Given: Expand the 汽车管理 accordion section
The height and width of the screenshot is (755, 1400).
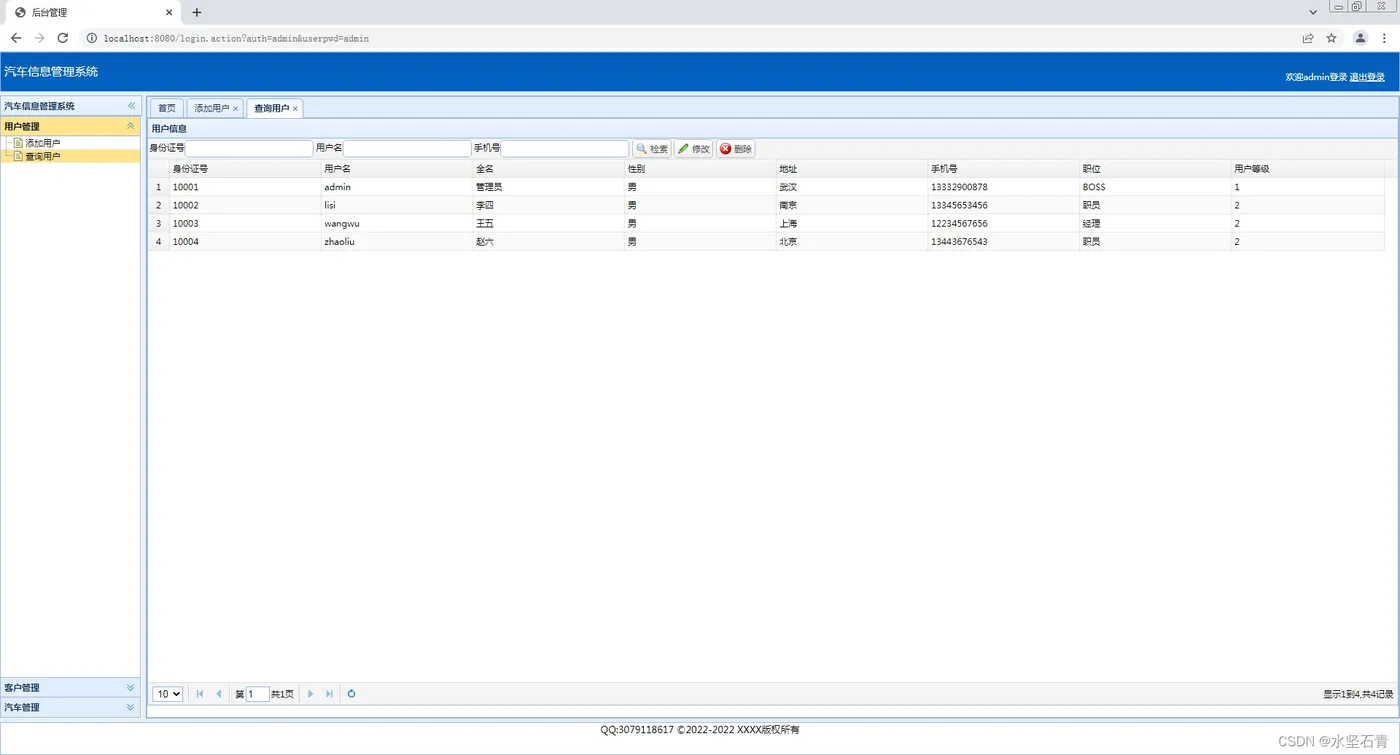Looking at the screenshot, I should coord(130,707).
